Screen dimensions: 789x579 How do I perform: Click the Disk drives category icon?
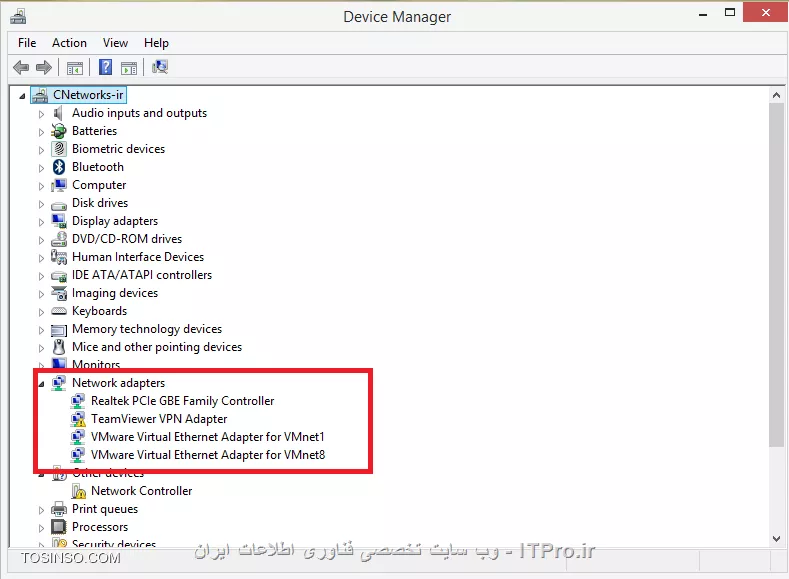coord(59,205)
